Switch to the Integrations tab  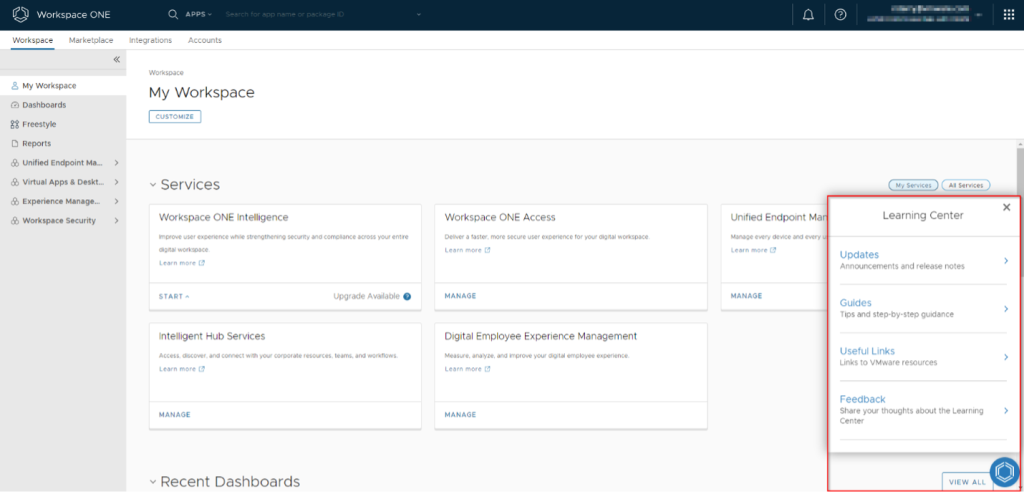point(150,41)
